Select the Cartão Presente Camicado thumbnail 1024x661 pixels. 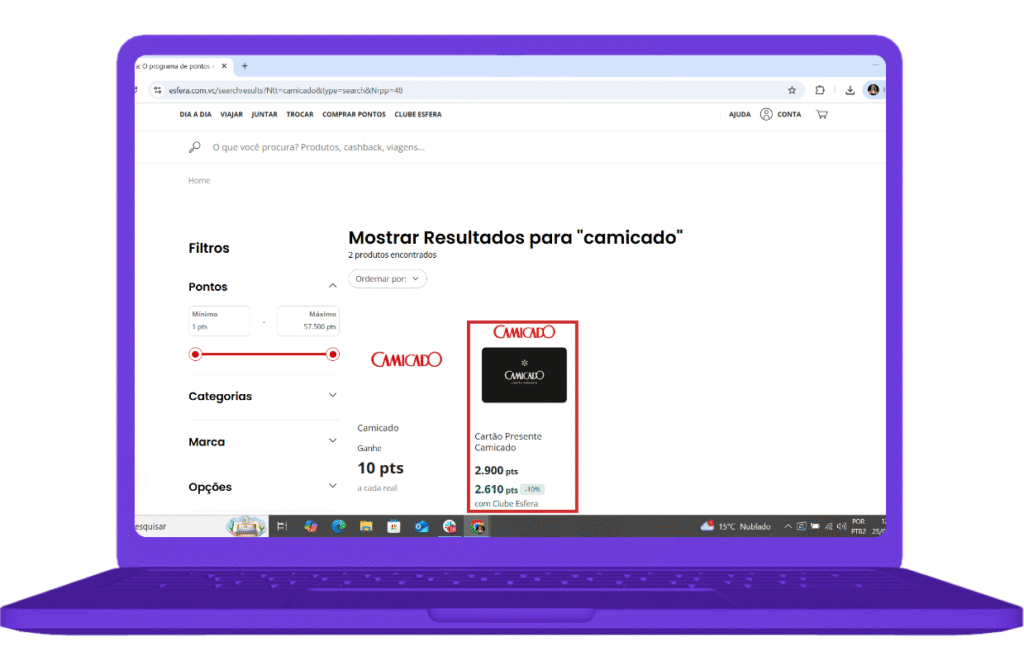click(524, 374)
